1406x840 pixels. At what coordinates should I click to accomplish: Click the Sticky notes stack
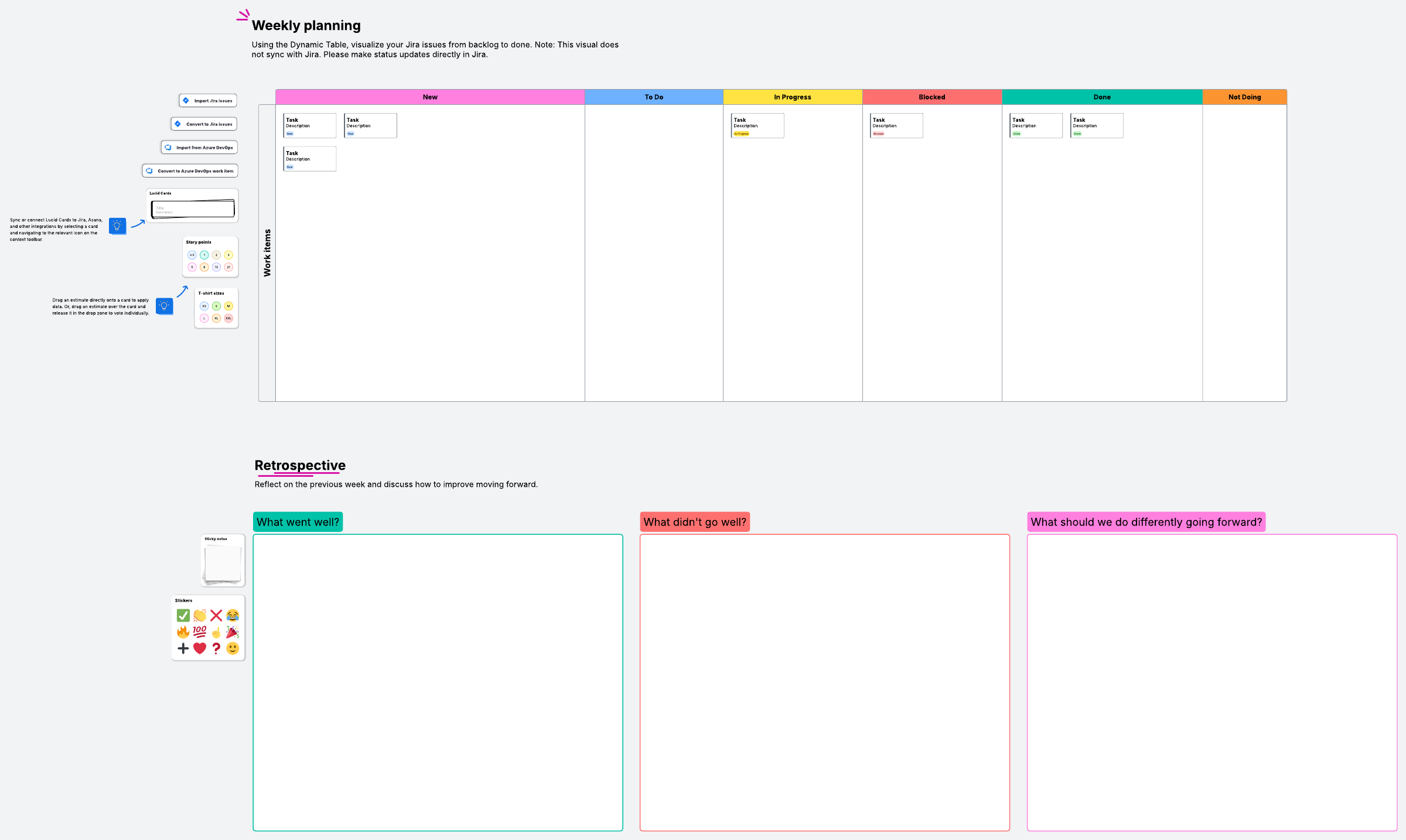[x=223, y=564]
